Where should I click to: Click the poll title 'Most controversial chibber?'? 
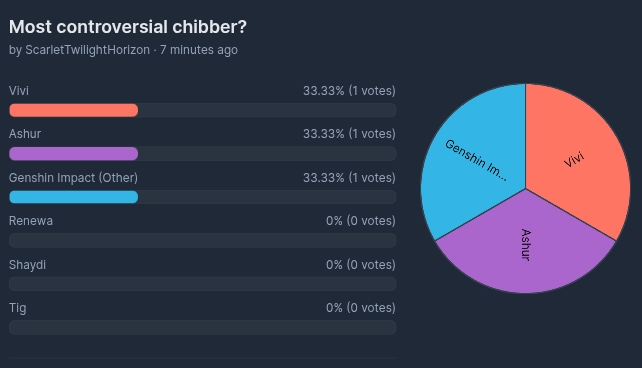tap(128, 27)
